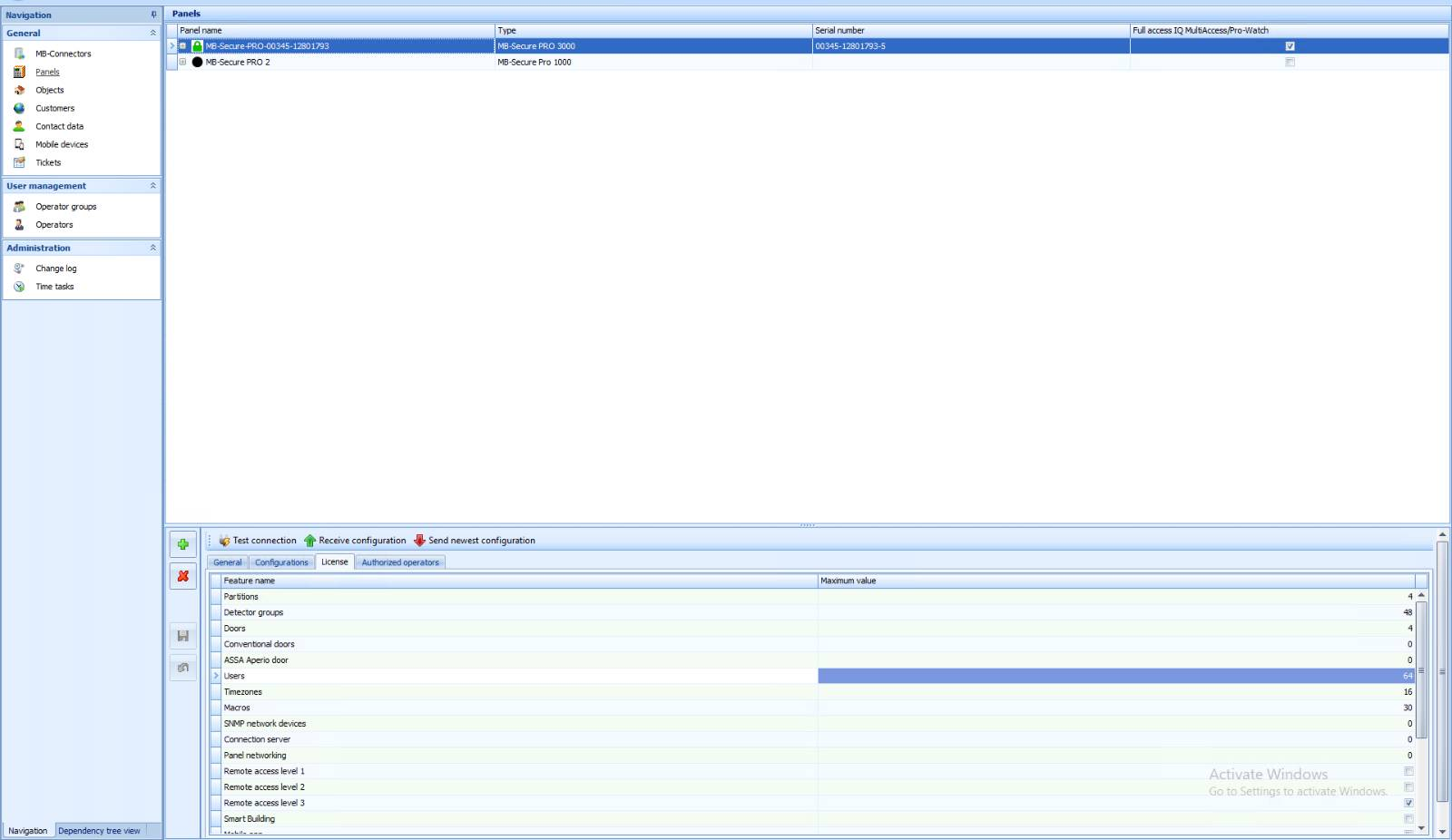1452x840 pixels.
Task: Open Contact data icon
Action: 19,126
